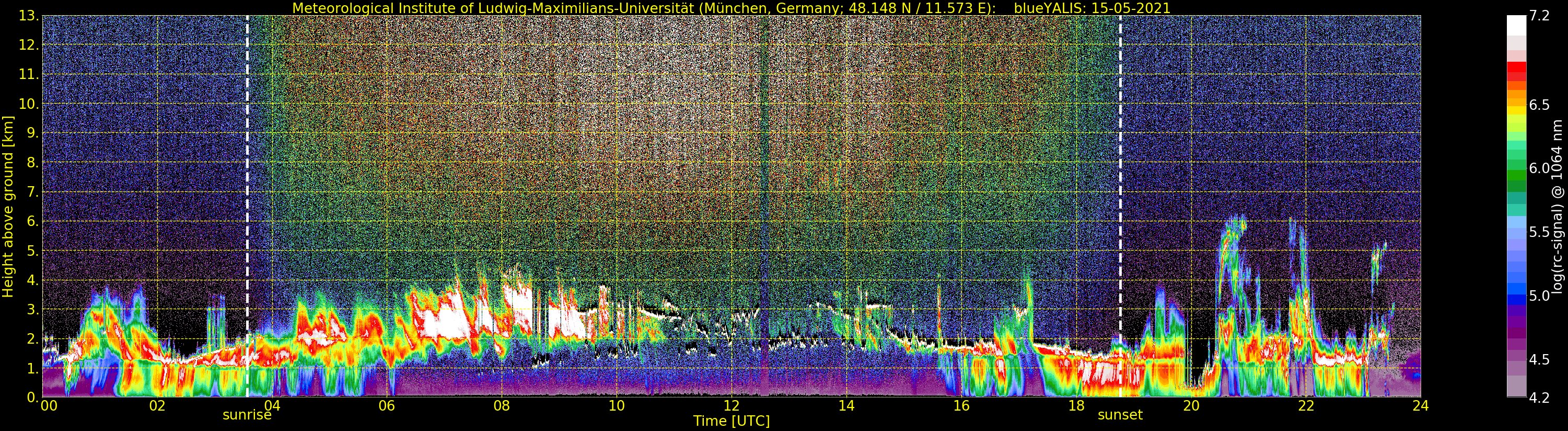Click the 6.0 label on the colorbar
Viewport: 1568px width, 431px height.
pos(1539,168)
